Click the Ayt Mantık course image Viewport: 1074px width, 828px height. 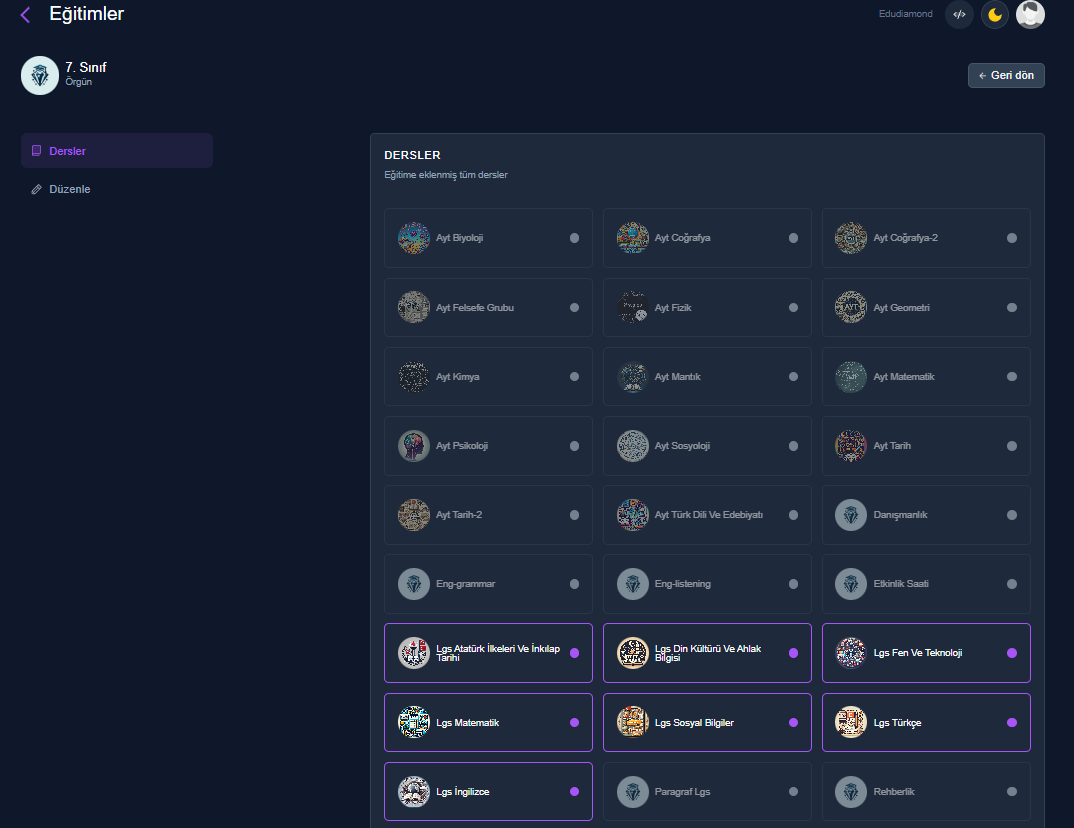(632, 377)
